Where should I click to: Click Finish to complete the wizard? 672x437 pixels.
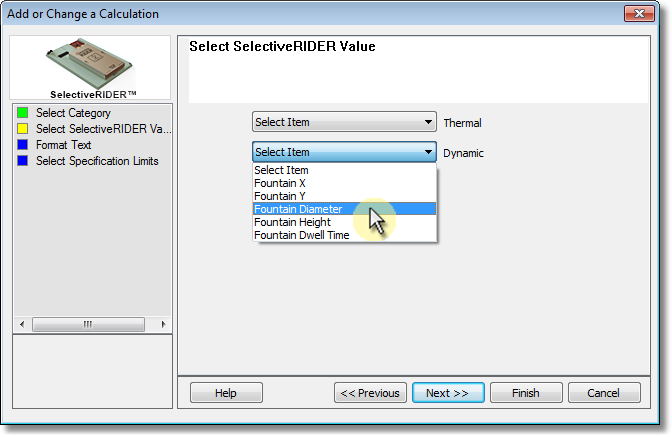click(526, 393)
